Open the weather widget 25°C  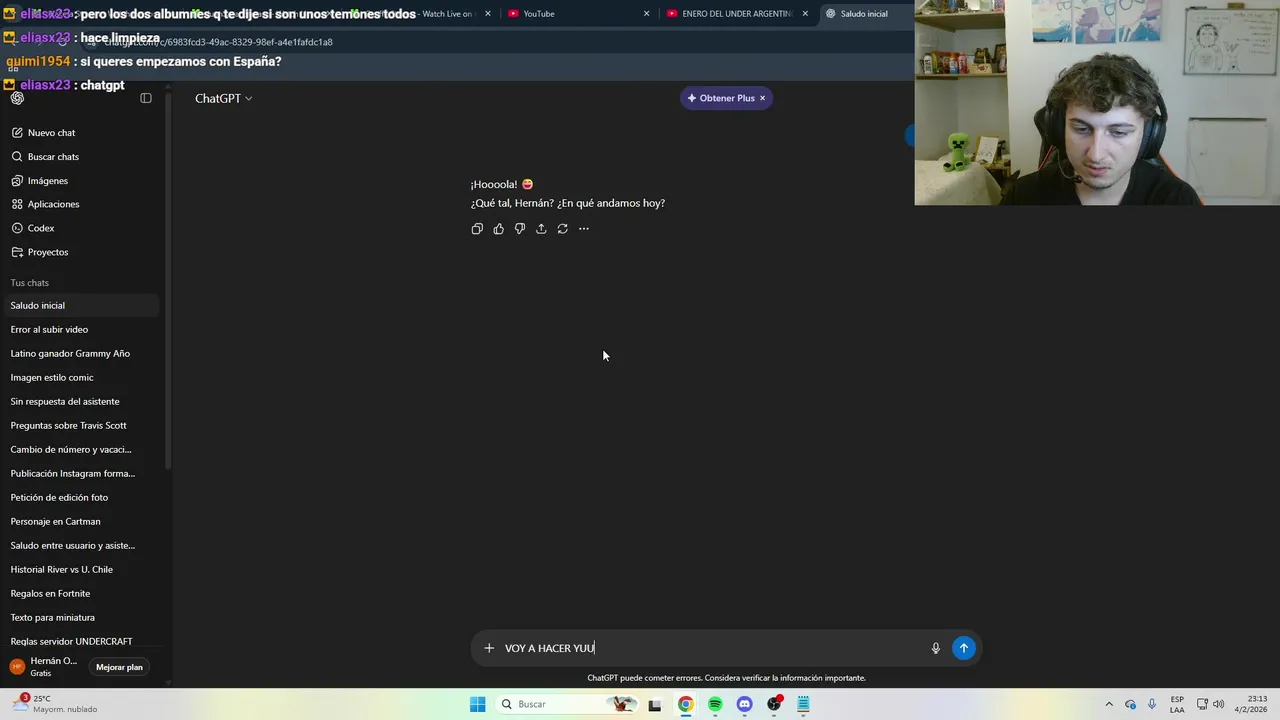[x=56, y=704]
